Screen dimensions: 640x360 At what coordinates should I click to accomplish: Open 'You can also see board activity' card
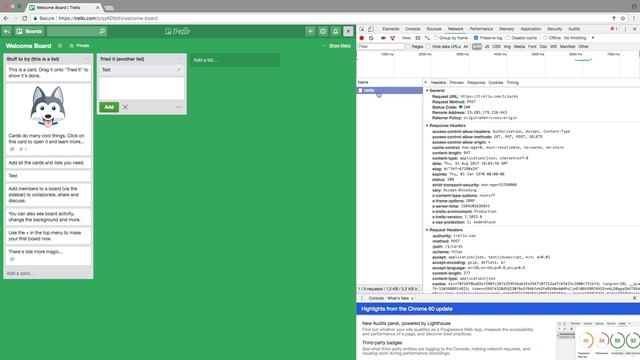[x=48, y=217]
